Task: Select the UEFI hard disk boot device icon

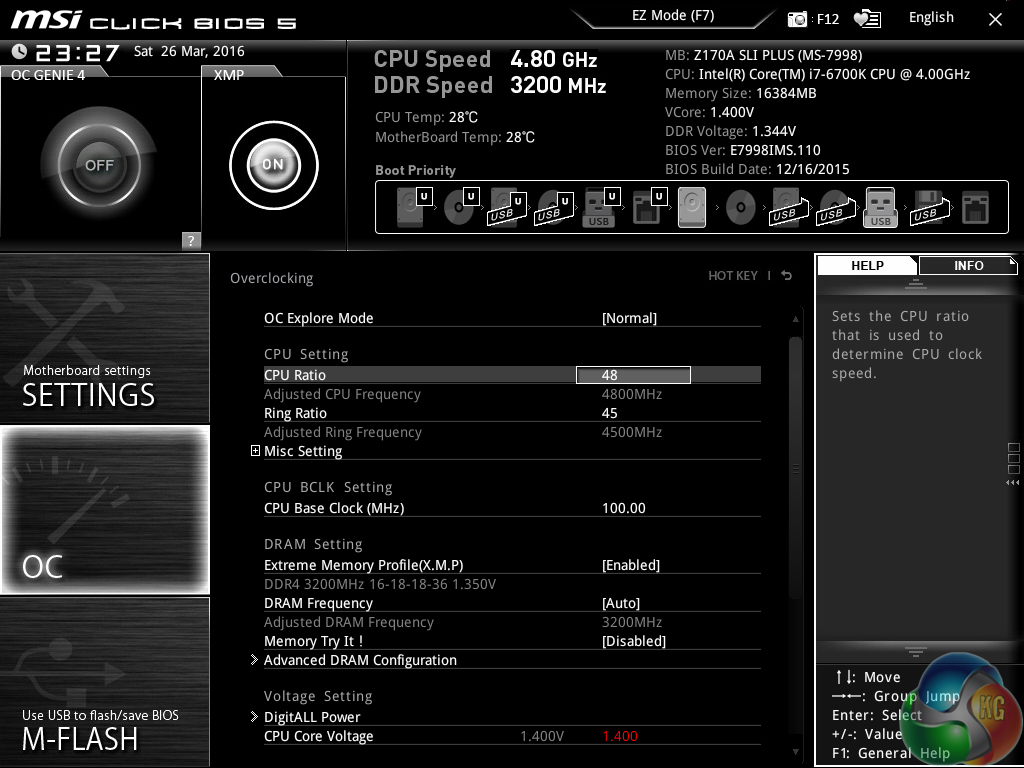Action: tap(413, 207)
